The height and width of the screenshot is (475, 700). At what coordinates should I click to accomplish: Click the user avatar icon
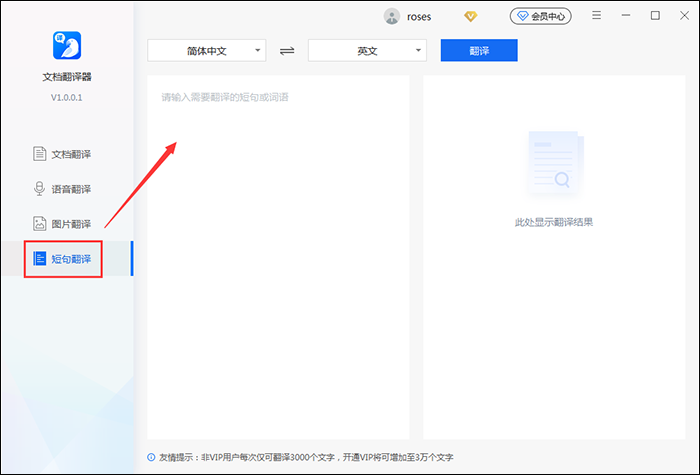pos(391,16)
